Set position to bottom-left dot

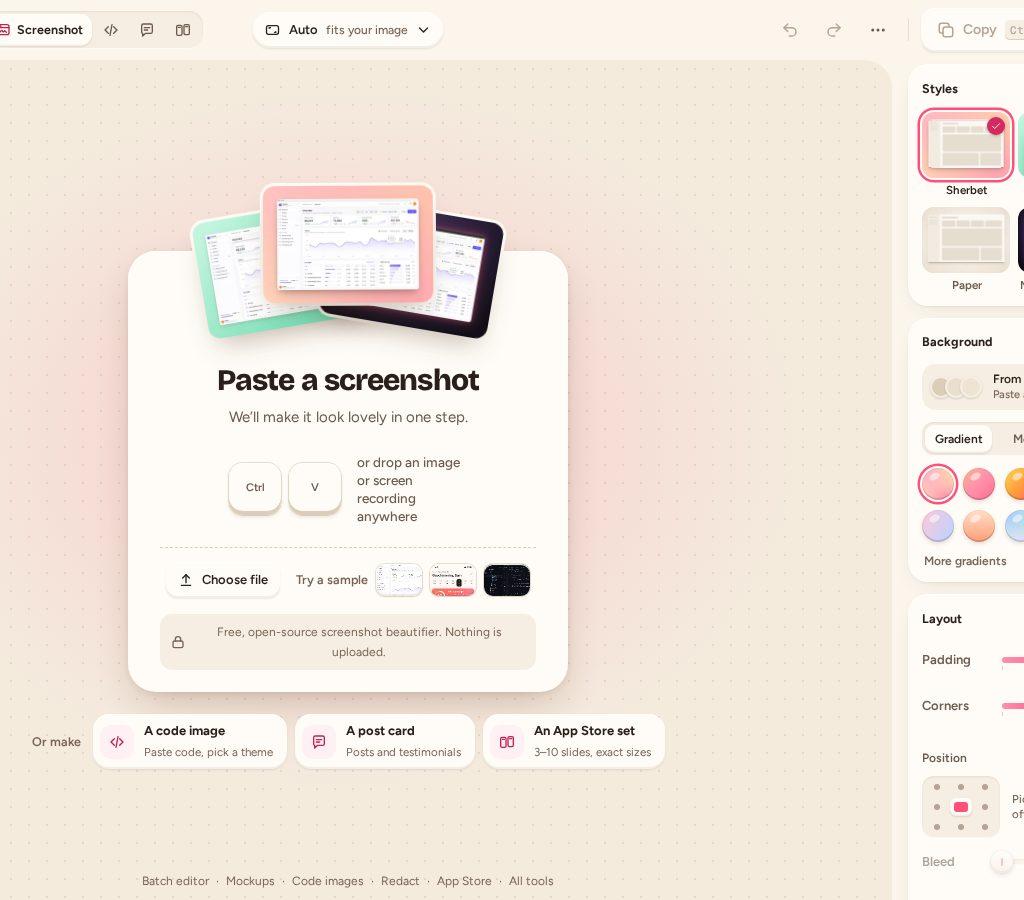coord(937,827)
